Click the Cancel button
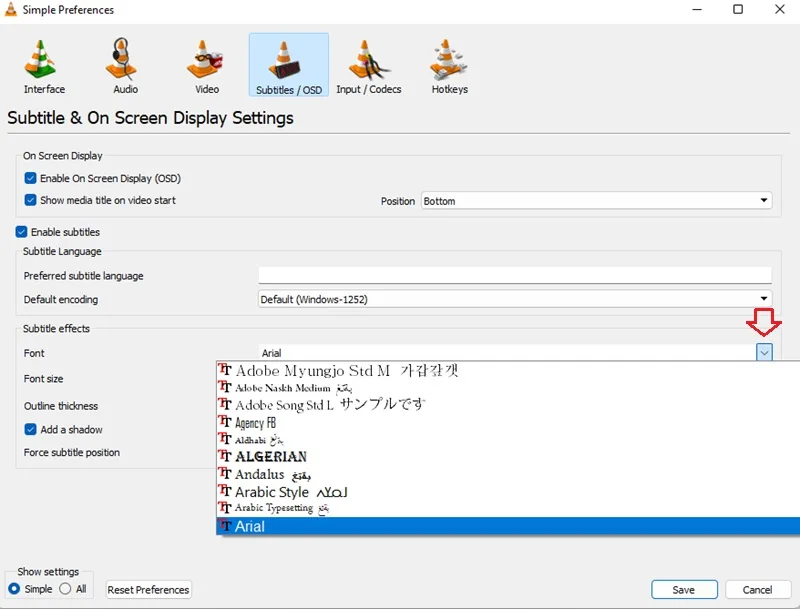 click(758, 590)
